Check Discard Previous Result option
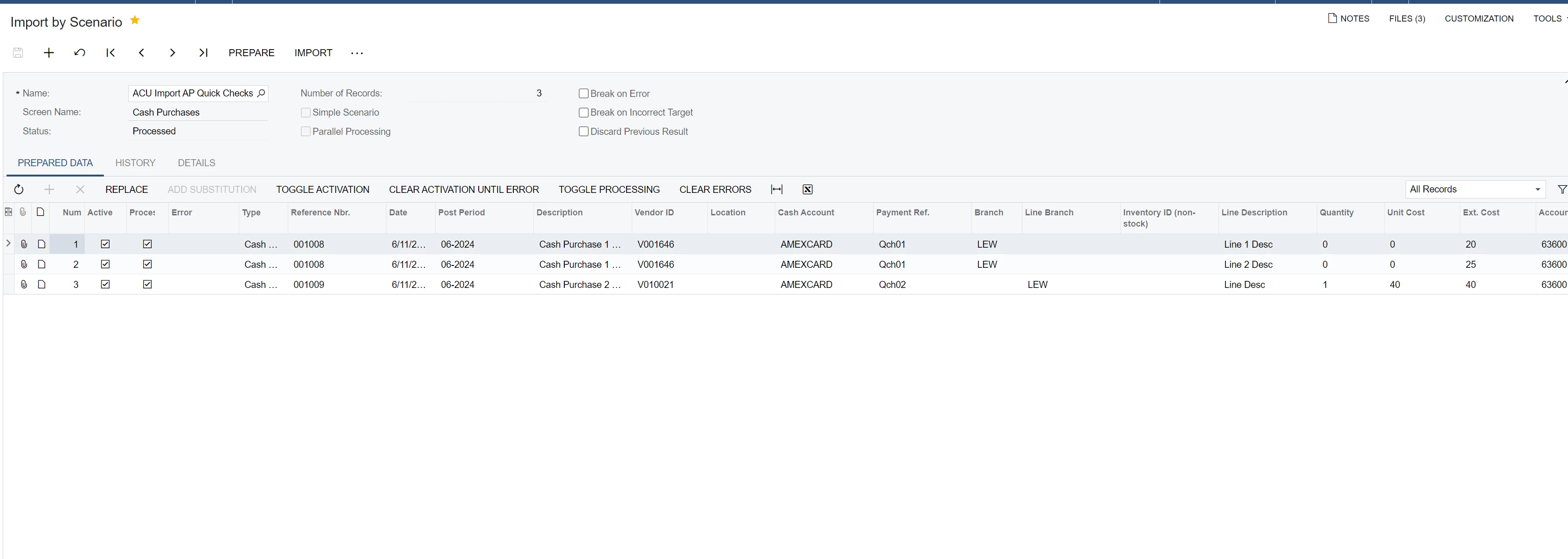1568x559 pixels. (584, 132)
